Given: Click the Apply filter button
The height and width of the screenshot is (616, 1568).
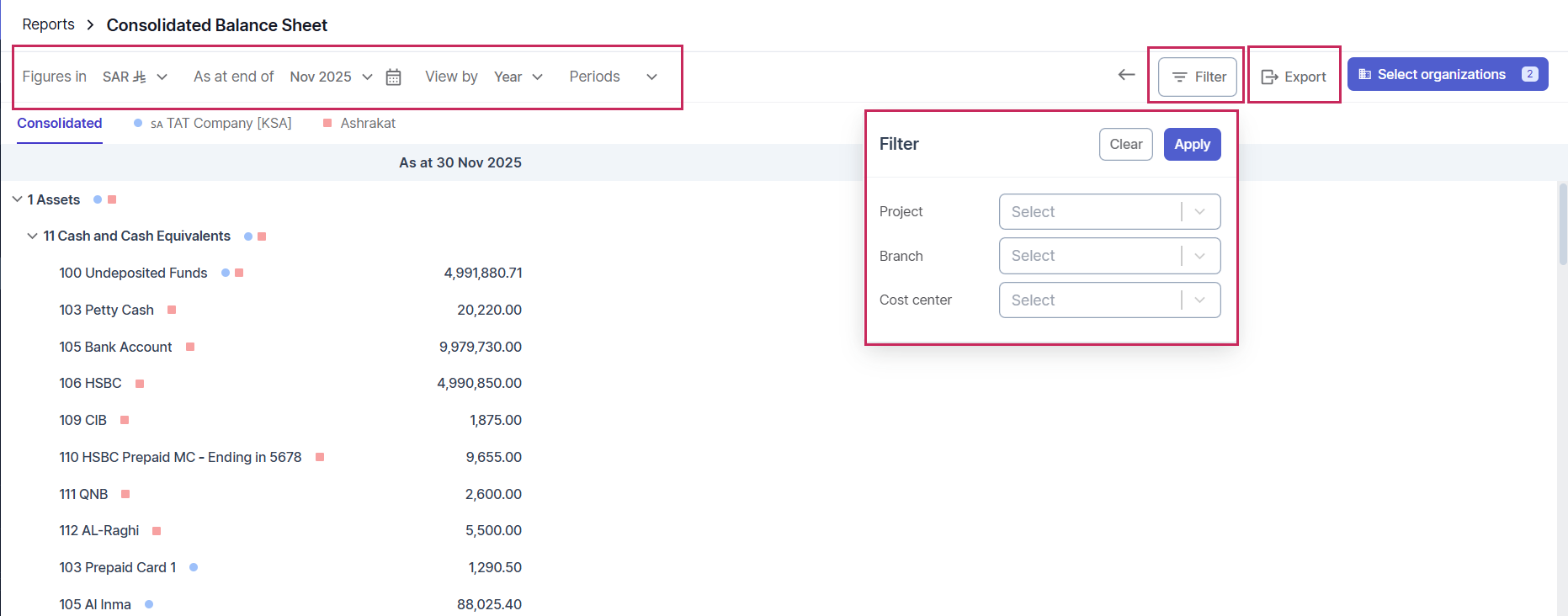Looking at the screenshot, I should click(x=1192, y=144).
